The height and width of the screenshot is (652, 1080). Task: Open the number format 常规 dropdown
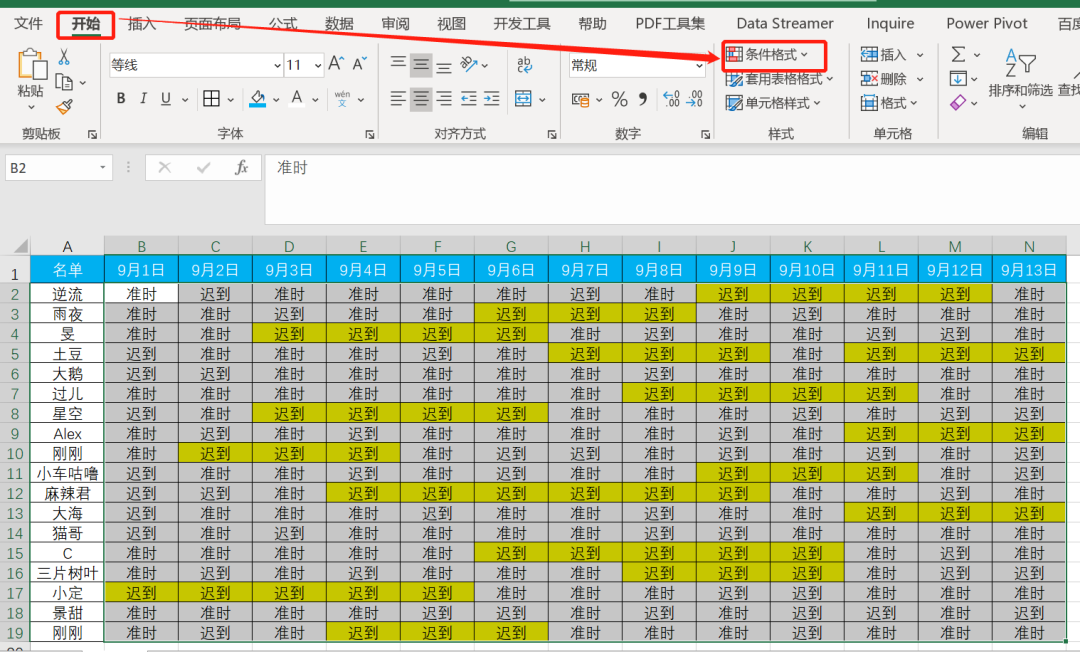point(699,65)
